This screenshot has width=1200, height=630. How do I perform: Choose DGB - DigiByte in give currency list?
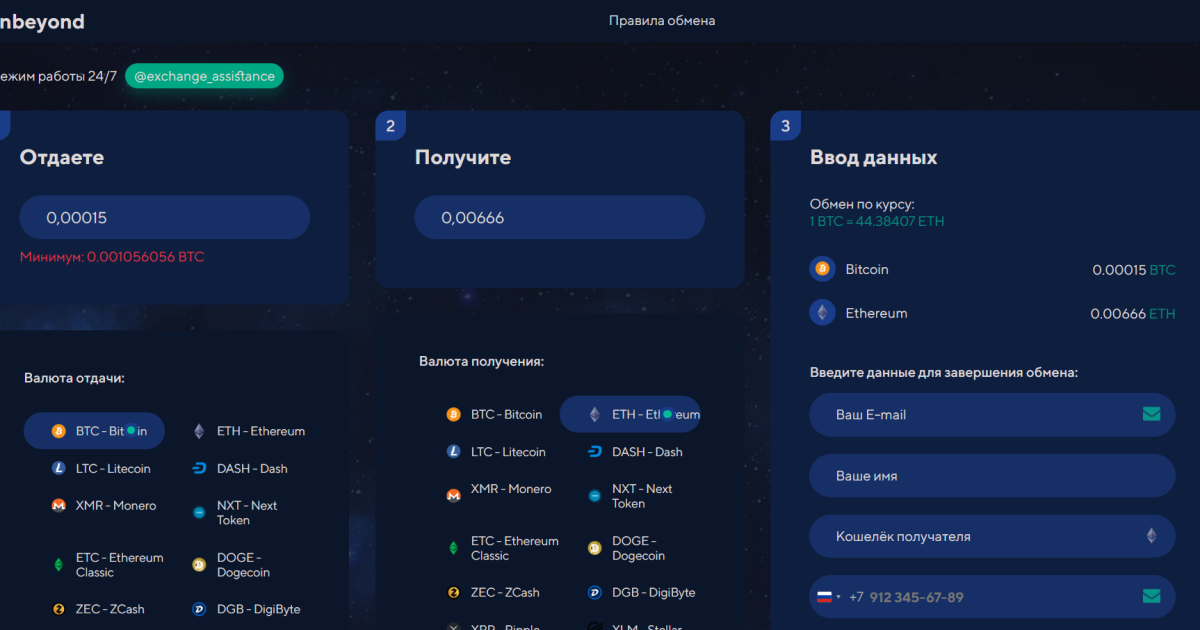coord(245,609)
